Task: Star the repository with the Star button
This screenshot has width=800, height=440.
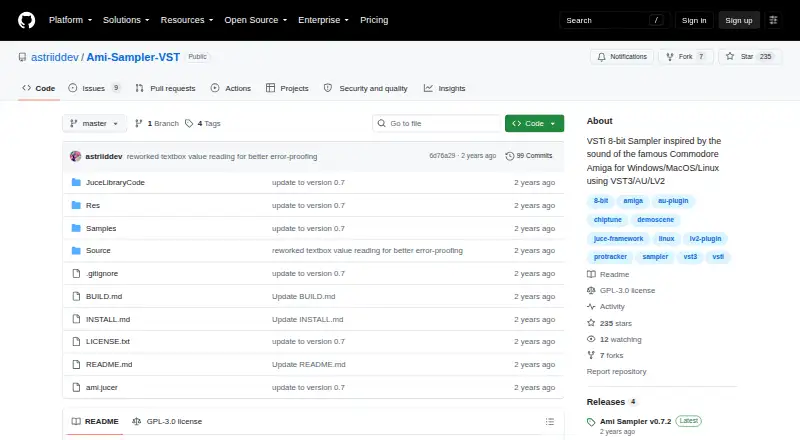Action: (749, 57)
